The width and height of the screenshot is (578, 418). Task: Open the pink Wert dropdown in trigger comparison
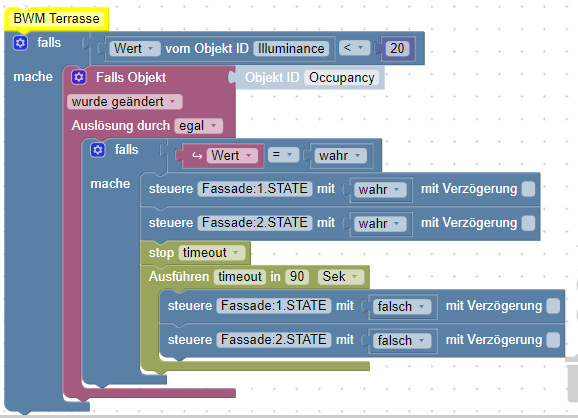[231, 156]
